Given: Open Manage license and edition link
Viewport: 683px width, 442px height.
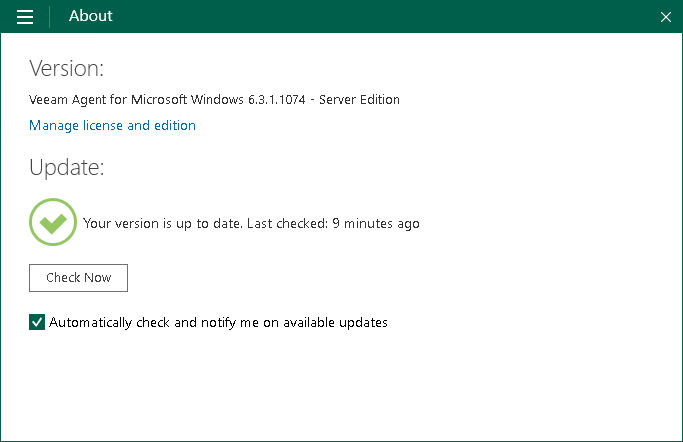Looking at the screenshot, I should pyautogui.click(x=112, y=125).
